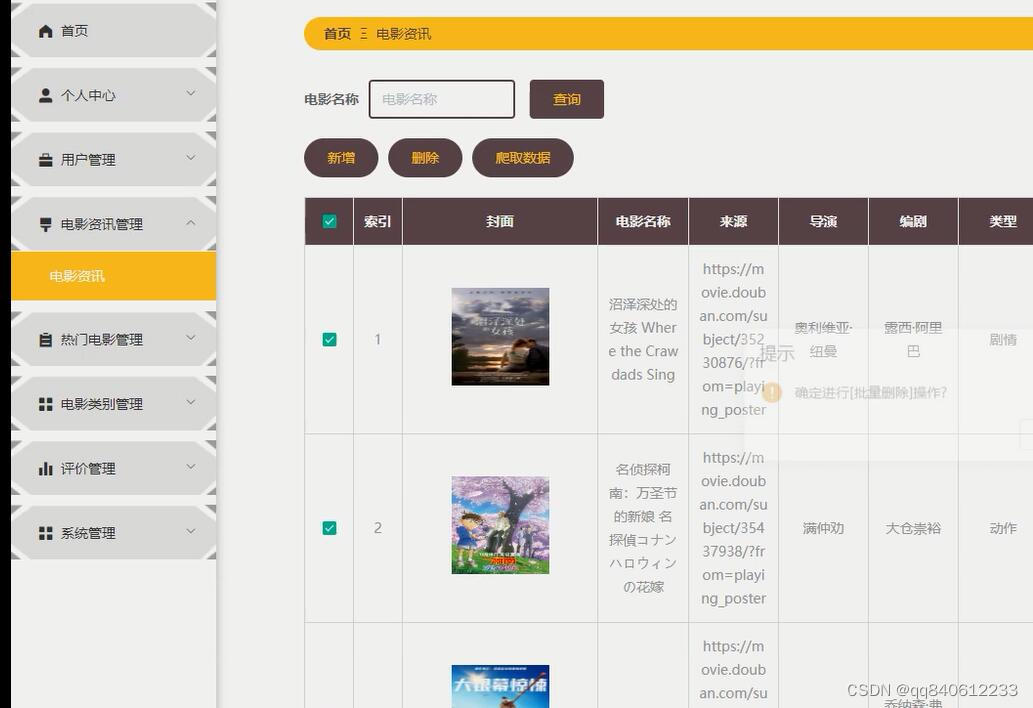The width and height of the screenshot is (1033, 708).
Task: Click the partial poster in row 3
Action: 500,686
